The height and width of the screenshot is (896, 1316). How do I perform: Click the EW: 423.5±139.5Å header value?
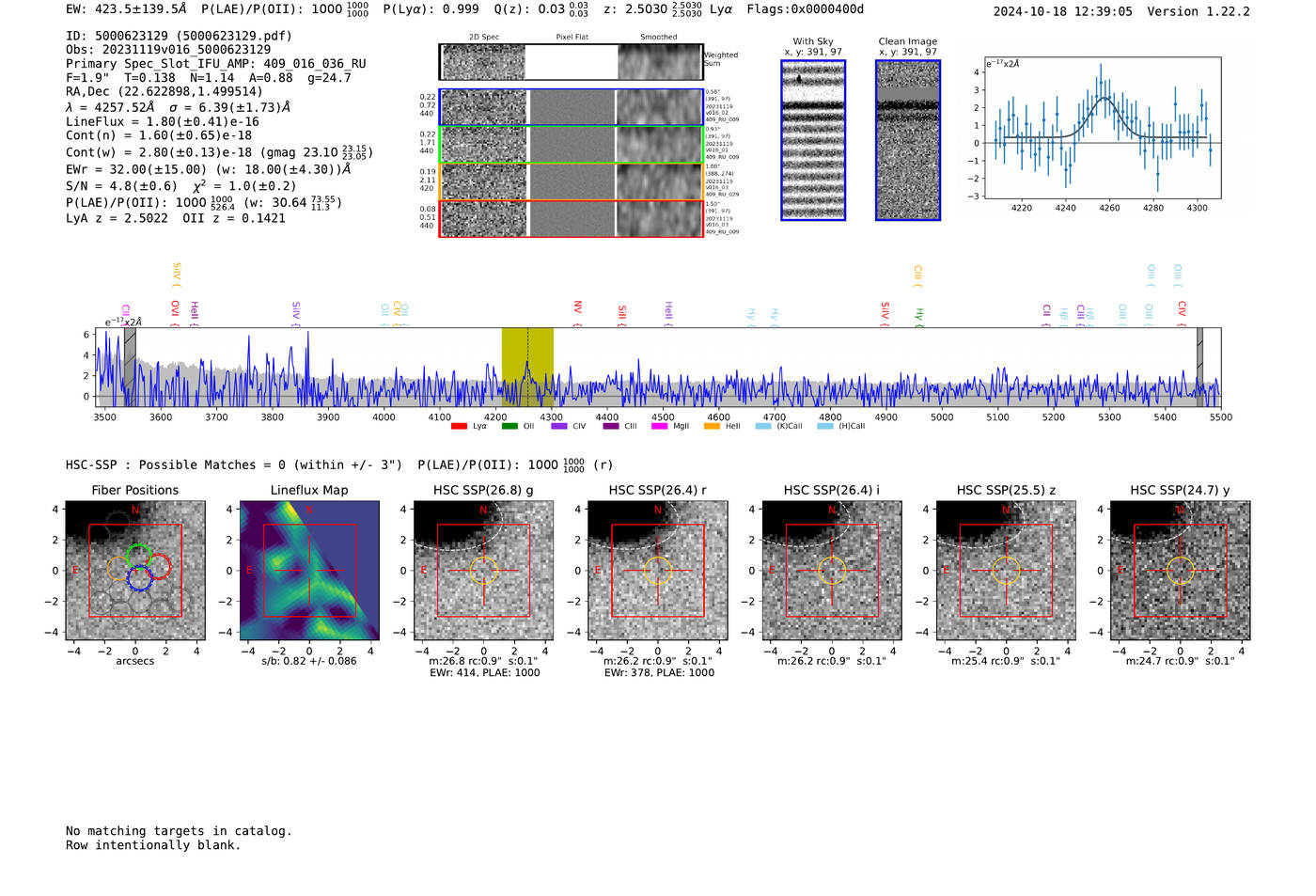(x=127, y=9)
